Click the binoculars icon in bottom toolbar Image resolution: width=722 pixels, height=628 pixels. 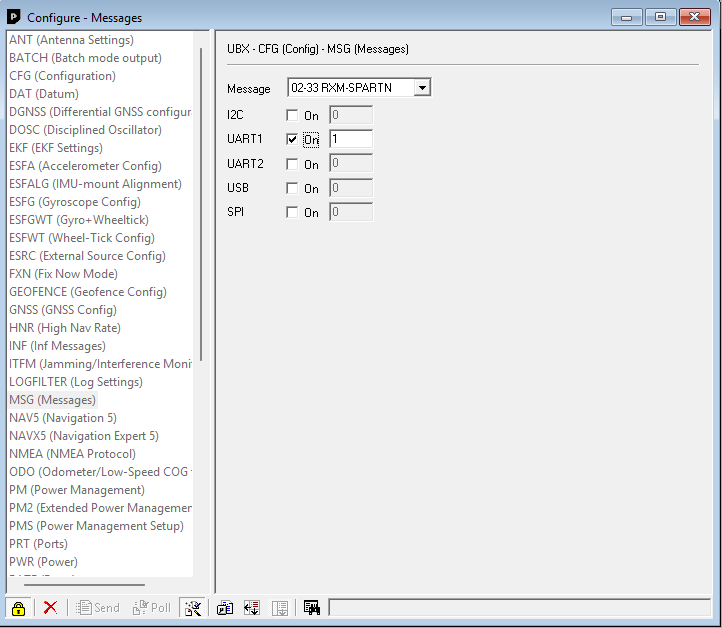click(x=311, y=607)
